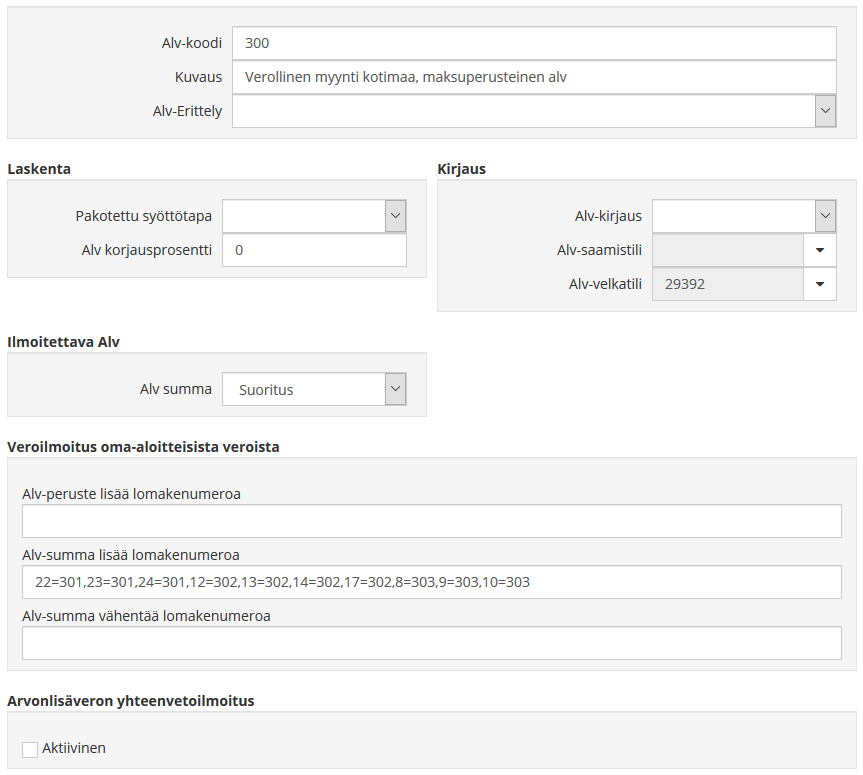Click the Kirjaus section heading
863x775 pixels.
tap(462, 169)
